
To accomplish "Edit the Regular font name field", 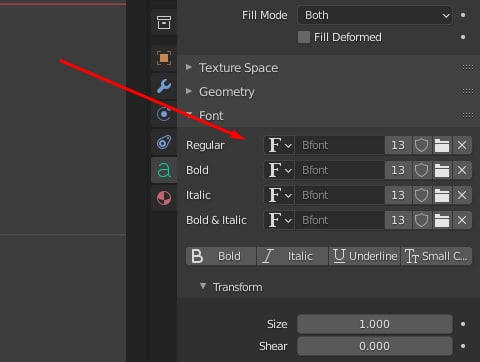I will click(x=340, y=145).
